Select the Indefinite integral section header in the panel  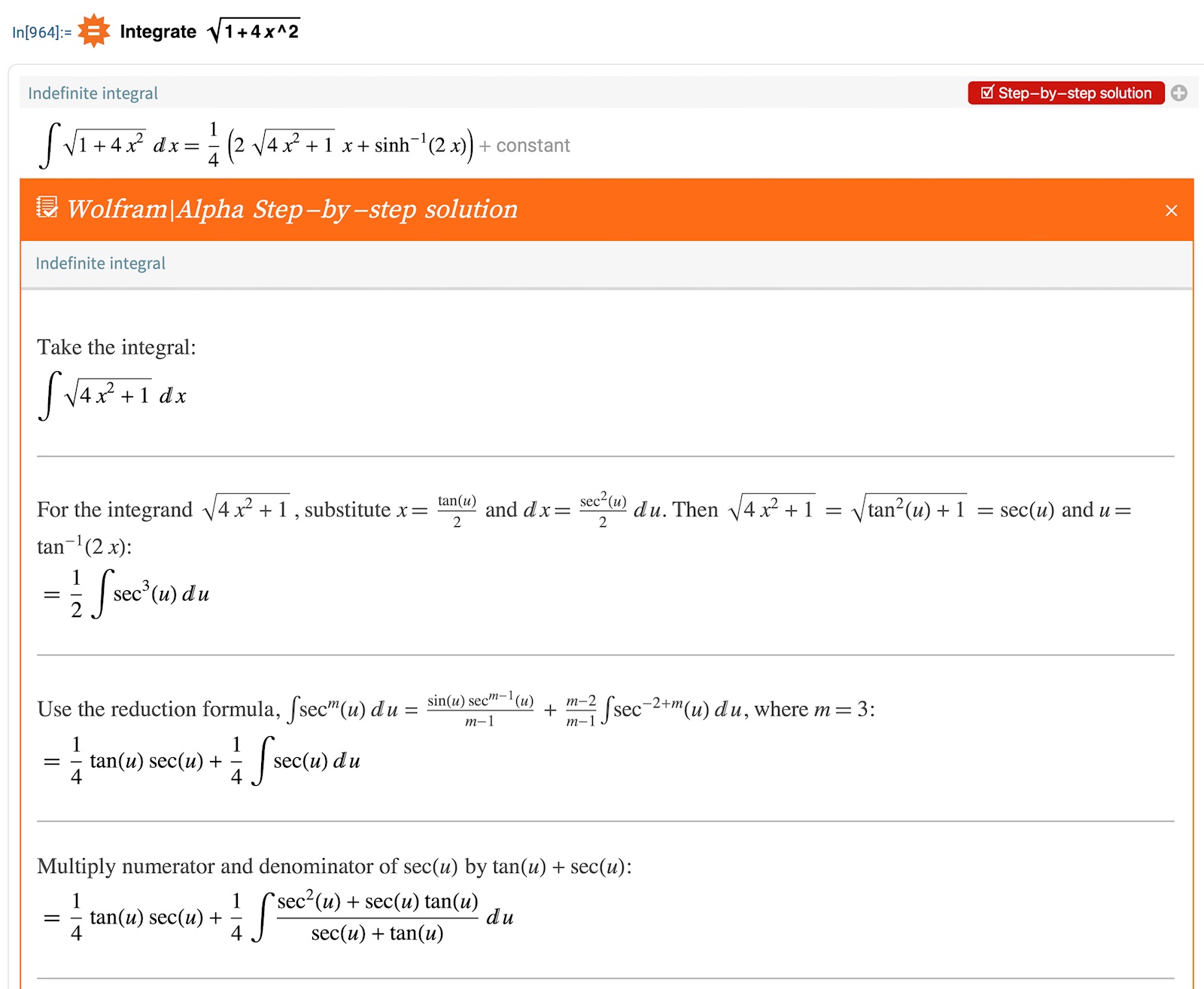coord(100,263)
